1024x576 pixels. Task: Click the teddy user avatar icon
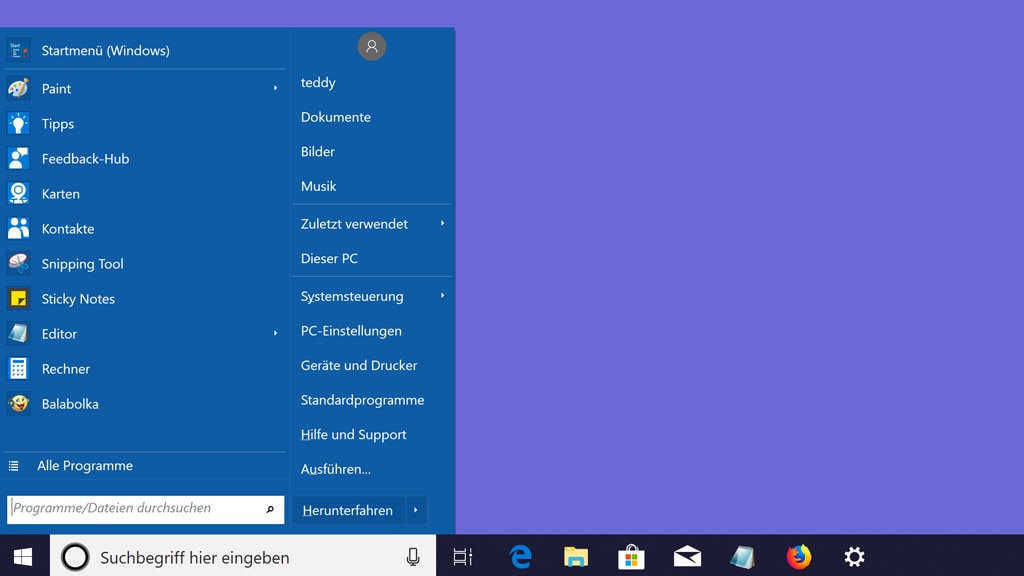(372, 46)
